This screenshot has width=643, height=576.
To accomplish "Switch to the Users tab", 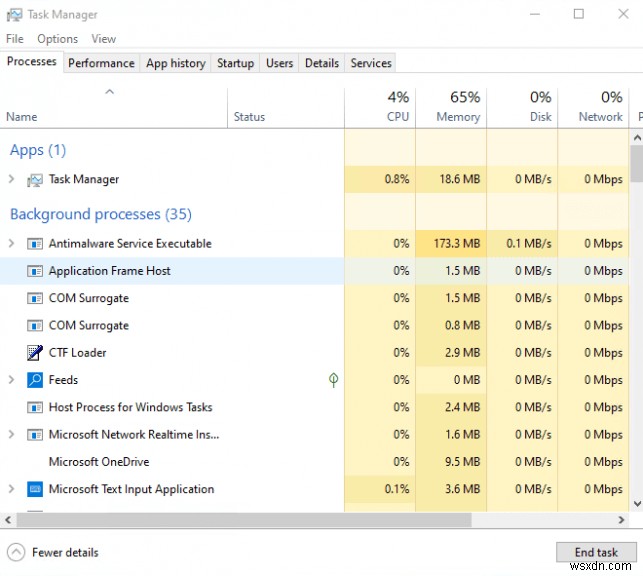I will pos(279,63).
